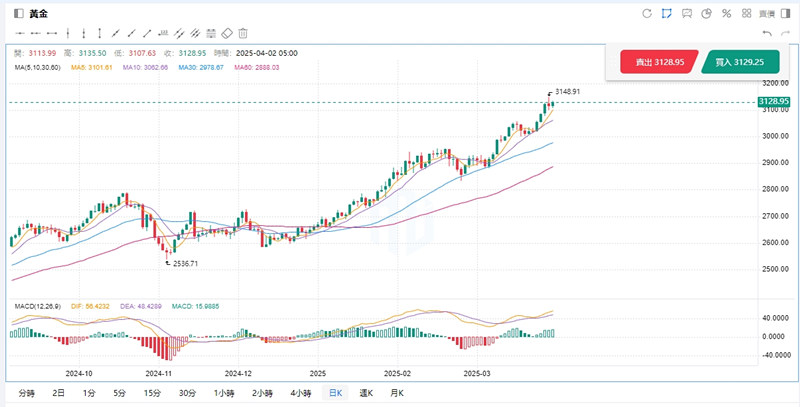Click the percent sign icon
The image size is (800, 407).
point(726,13)
